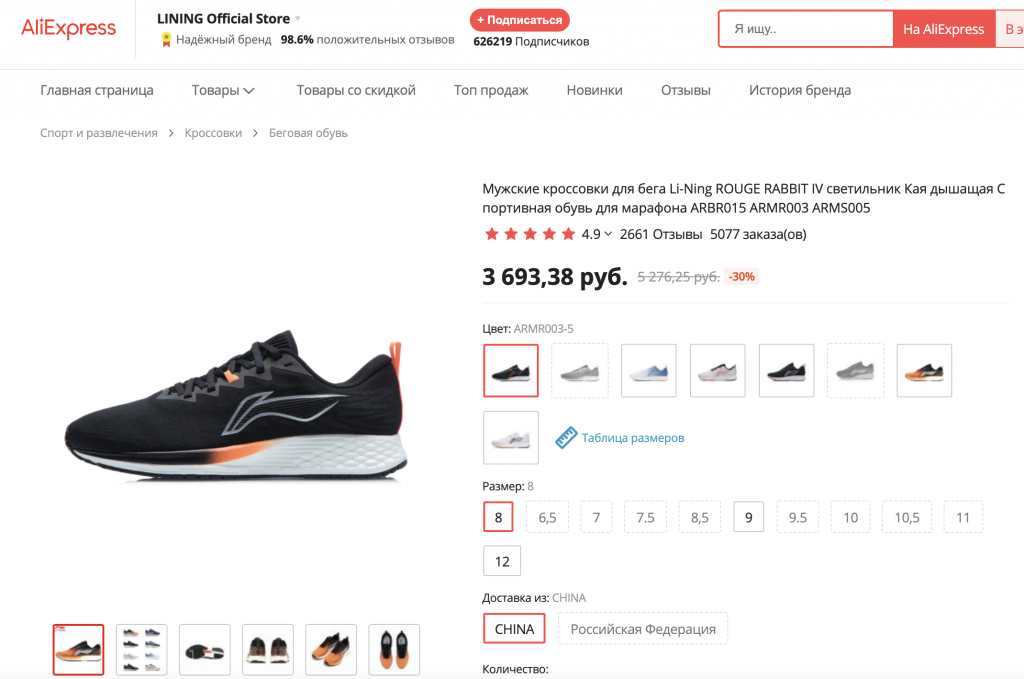1024x679 pixels.
Task: Click the AliExpress logo
Action: [x=68, y=28]
